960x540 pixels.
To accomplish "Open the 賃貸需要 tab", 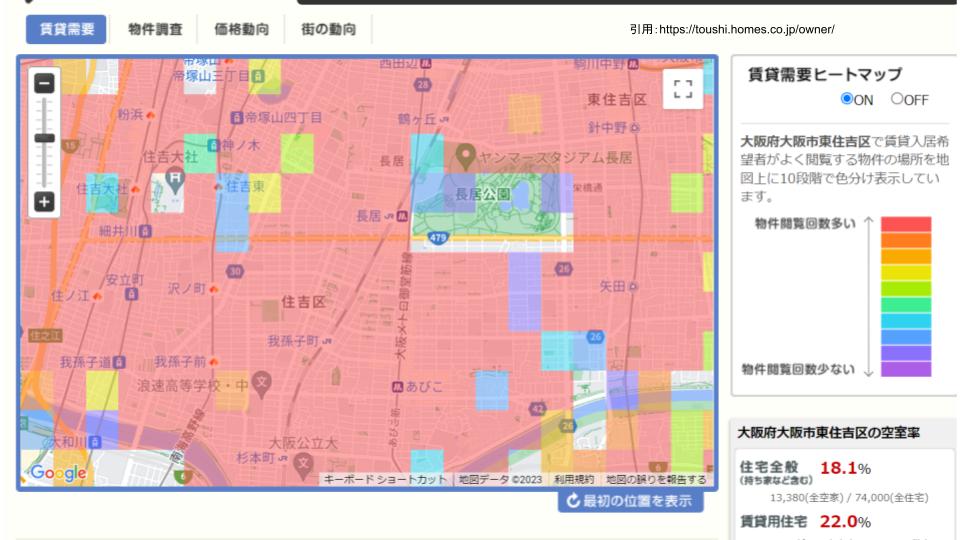I will coord(66,29).
